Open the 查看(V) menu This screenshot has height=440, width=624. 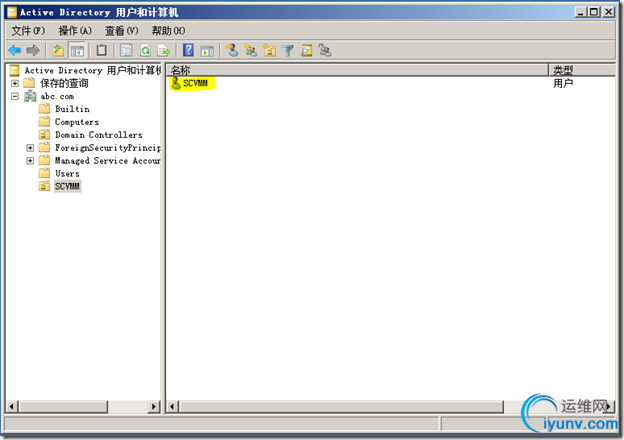tap(121, 31)
